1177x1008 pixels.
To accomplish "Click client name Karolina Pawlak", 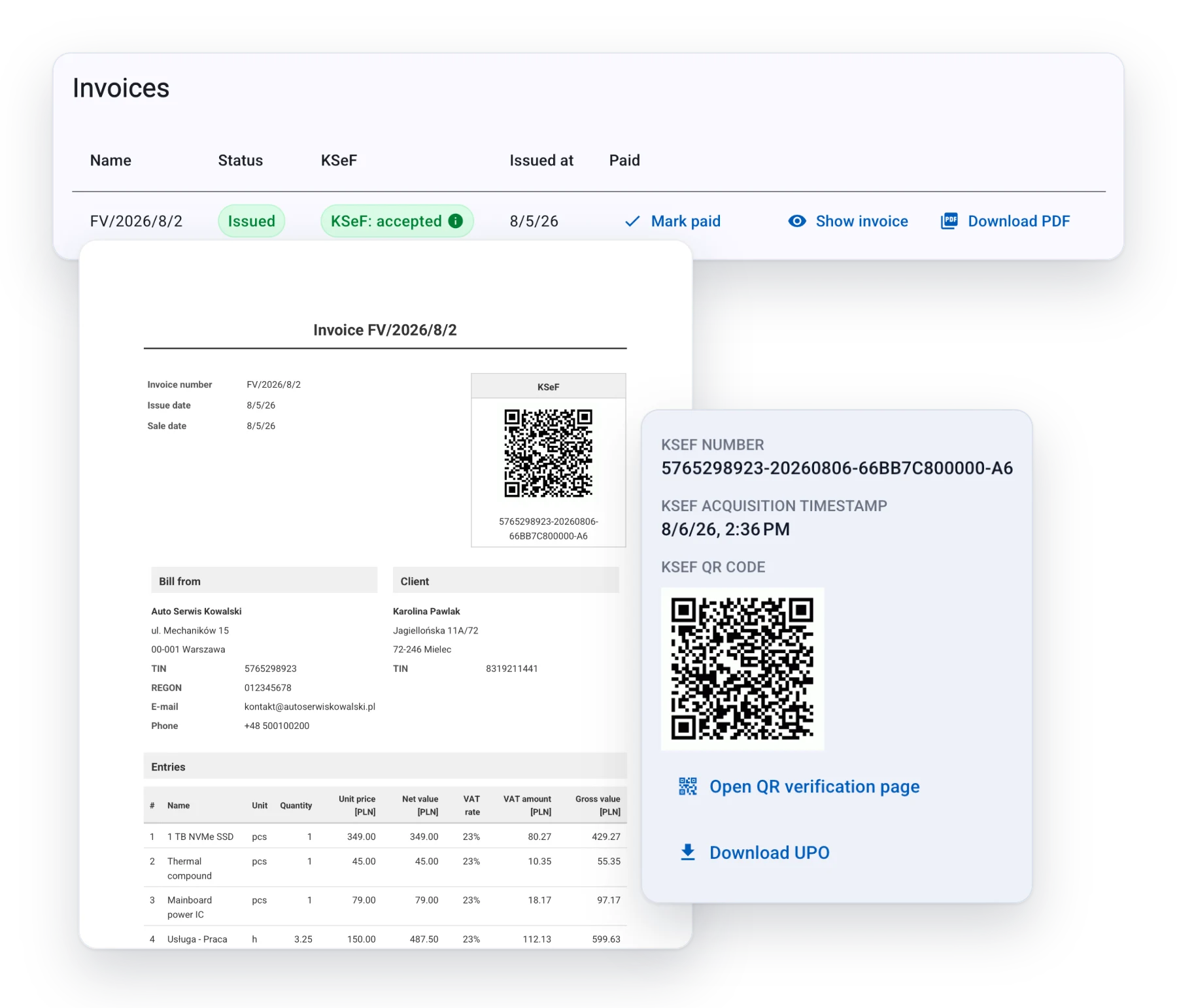I will [426, 611].
